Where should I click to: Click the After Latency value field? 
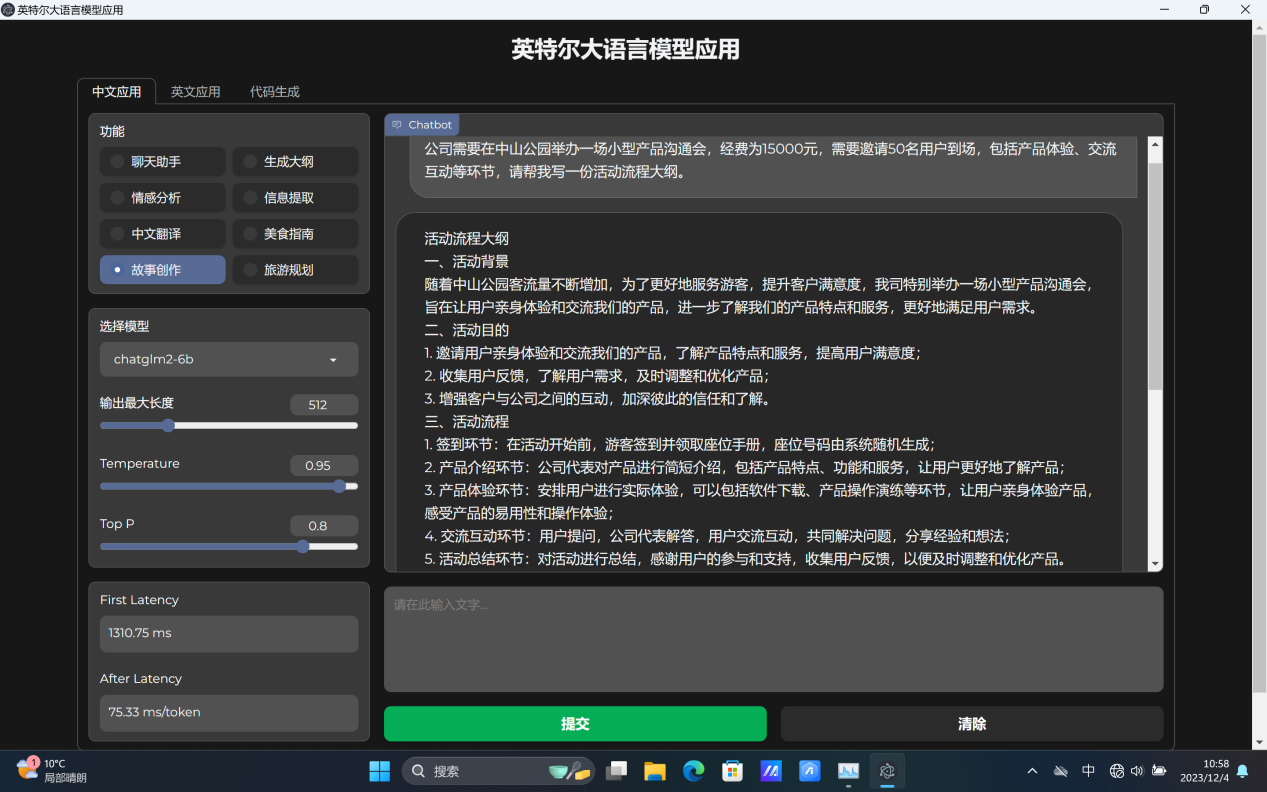(x=229, y=713)
